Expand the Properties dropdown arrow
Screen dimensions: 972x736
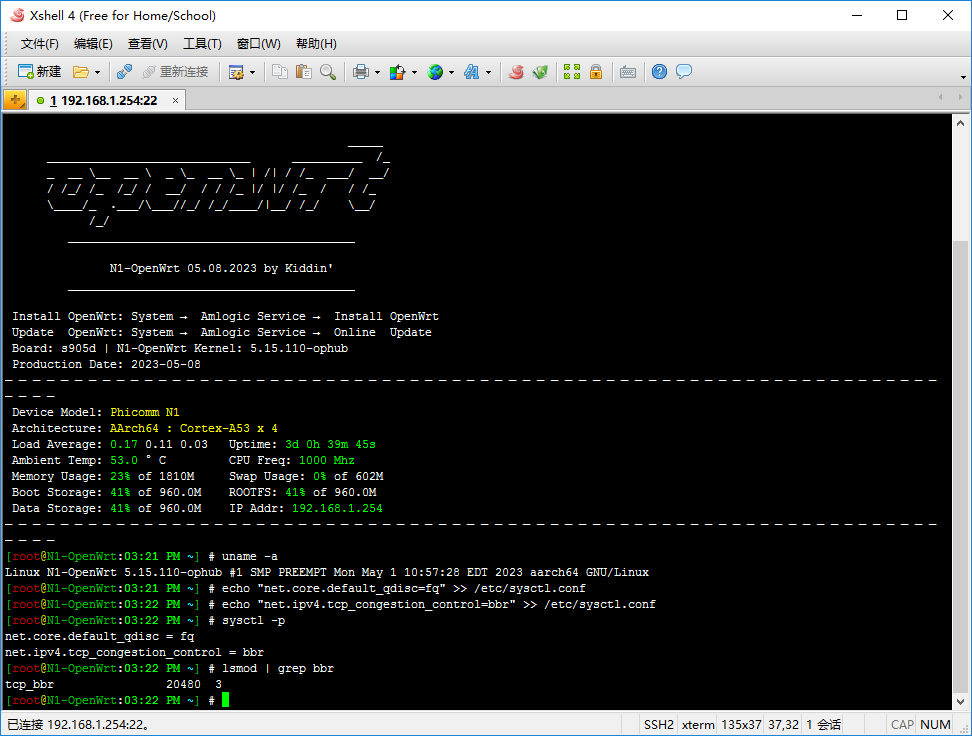tap(252, 73)
